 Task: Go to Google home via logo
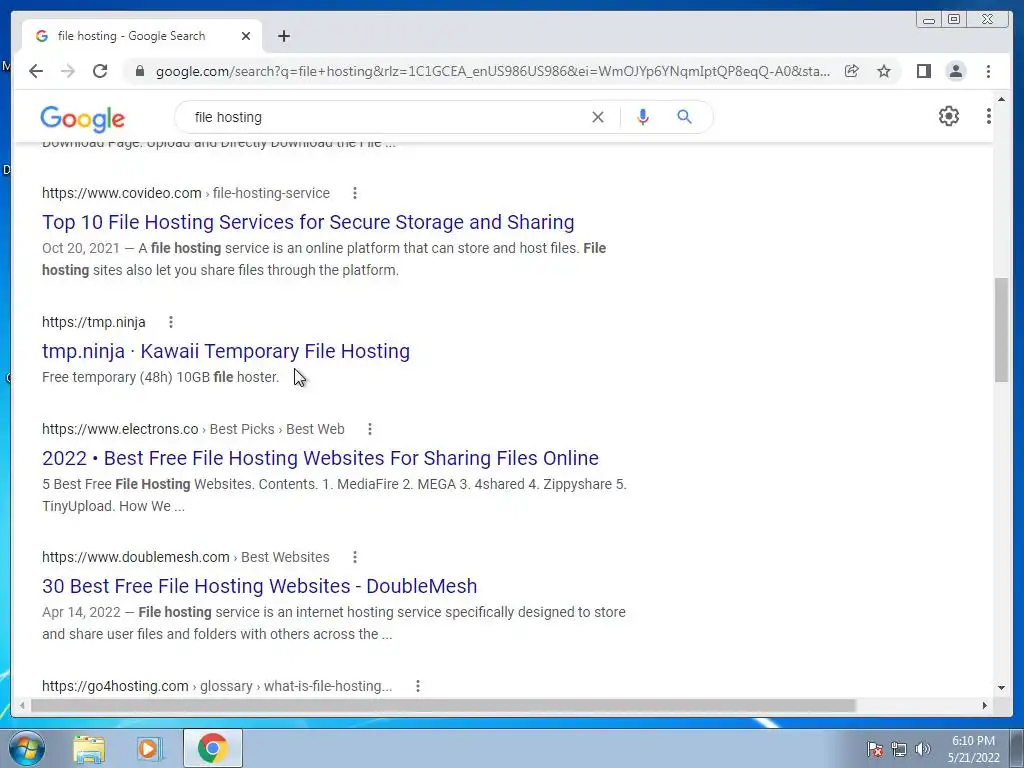(x=82, y=118)
